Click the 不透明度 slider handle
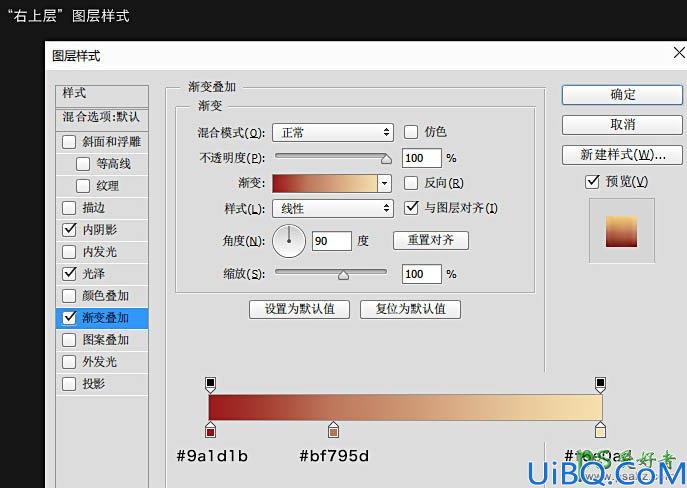Screen dimensions: 687x488 tap(386, 159)
